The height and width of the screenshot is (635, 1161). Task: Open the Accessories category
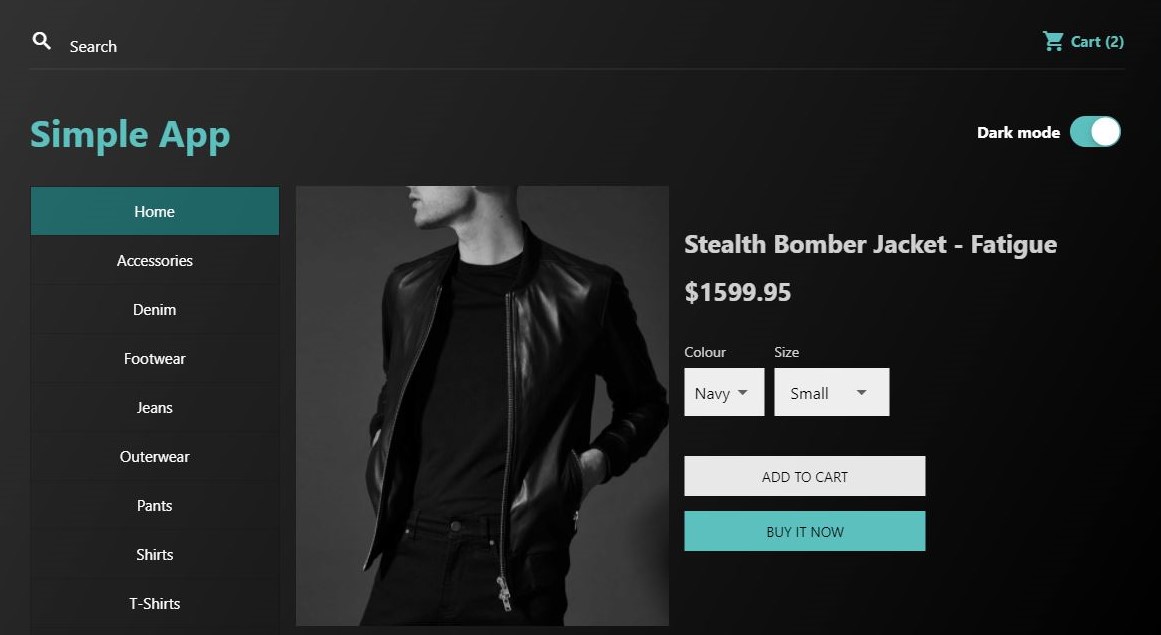pos(154,260)
